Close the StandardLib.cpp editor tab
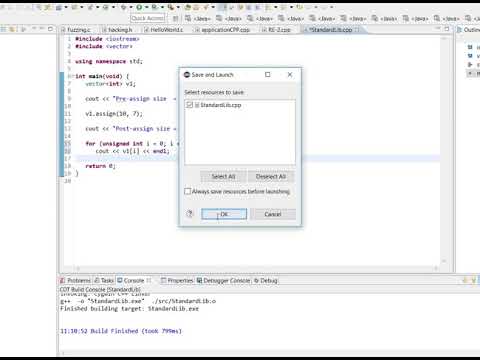Viewport: 480px width, 360px height. pos(357,30)
